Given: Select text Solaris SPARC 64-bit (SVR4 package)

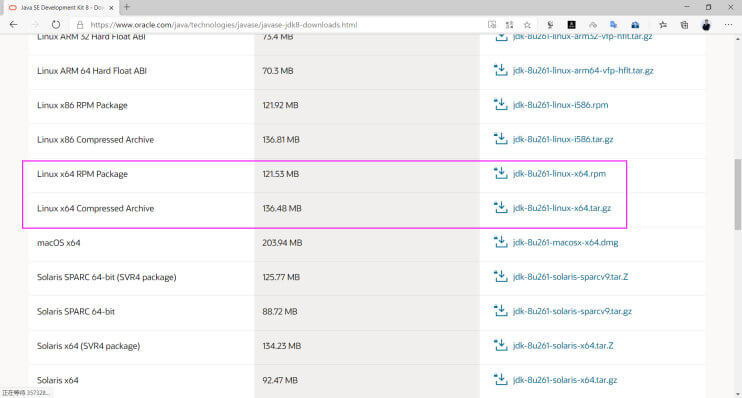Looking at the screenshot, I should tap(106, 277).
